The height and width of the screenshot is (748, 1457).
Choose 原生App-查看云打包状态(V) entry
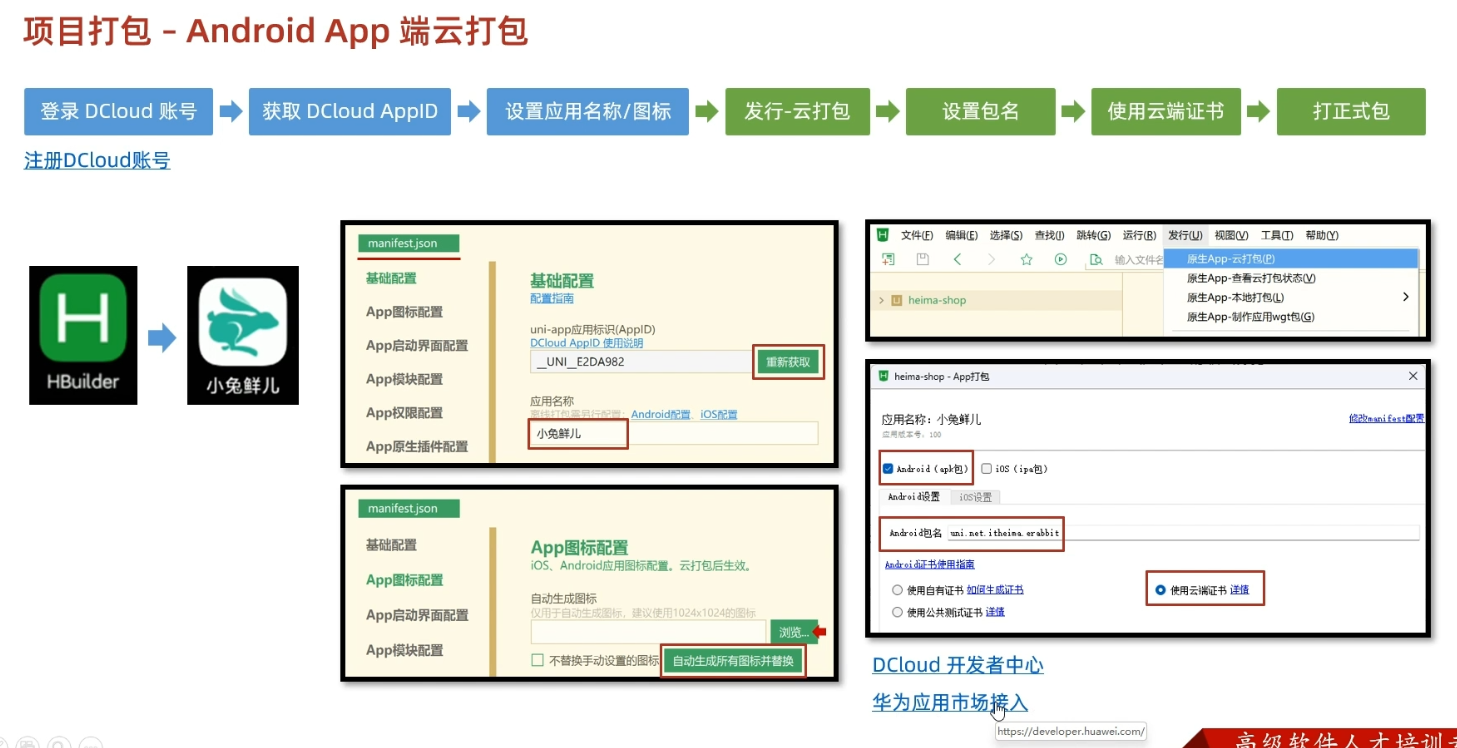click(1292, 278)
